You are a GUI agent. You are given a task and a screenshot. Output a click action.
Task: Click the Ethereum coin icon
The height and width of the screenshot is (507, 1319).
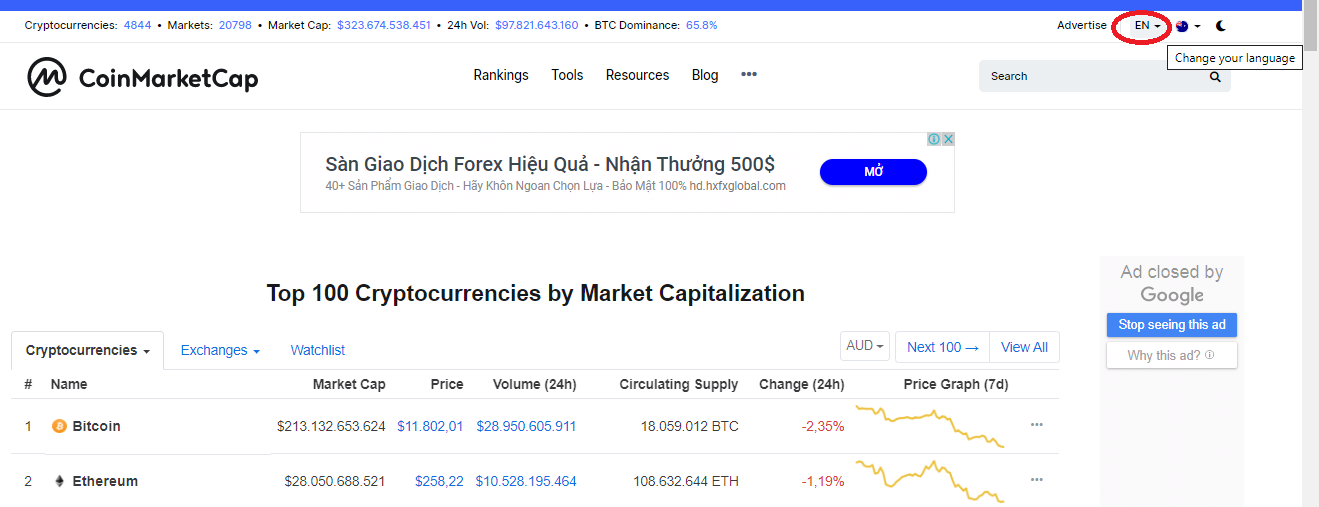pos(59,481)
